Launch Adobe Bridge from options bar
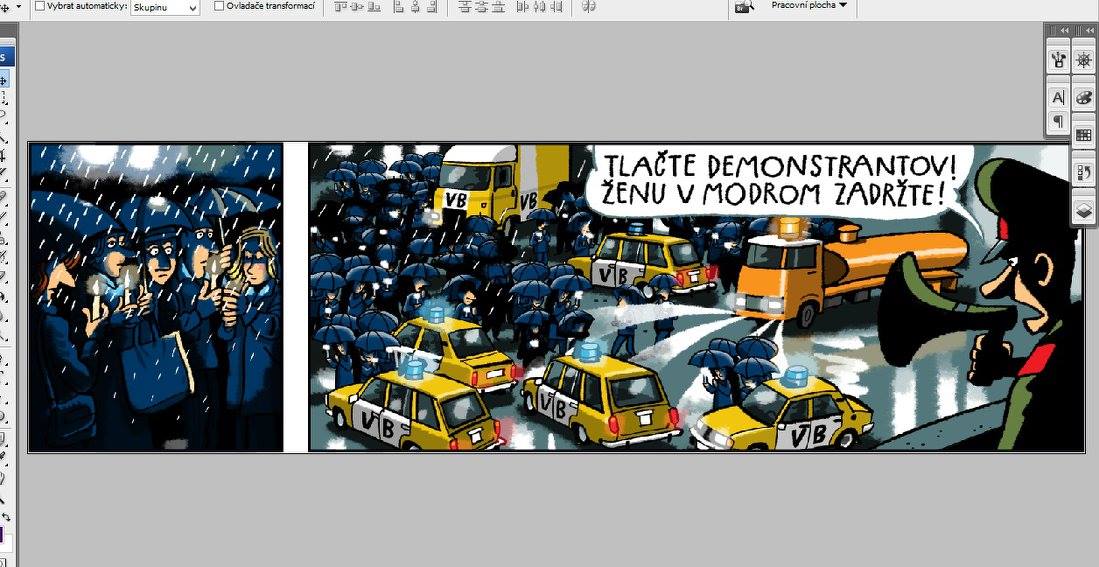Screen dimensions: 1099x567 [744, 6]
